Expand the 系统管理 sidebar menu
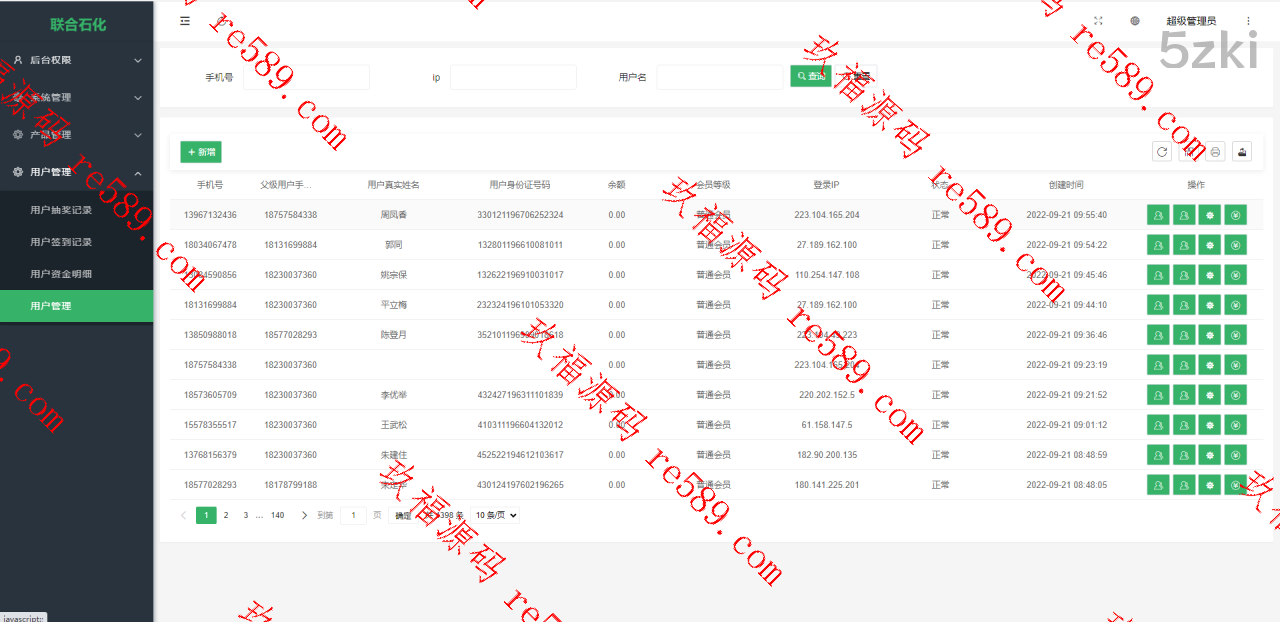This screenshot has height=622, width=1280. tap(76, 98)
